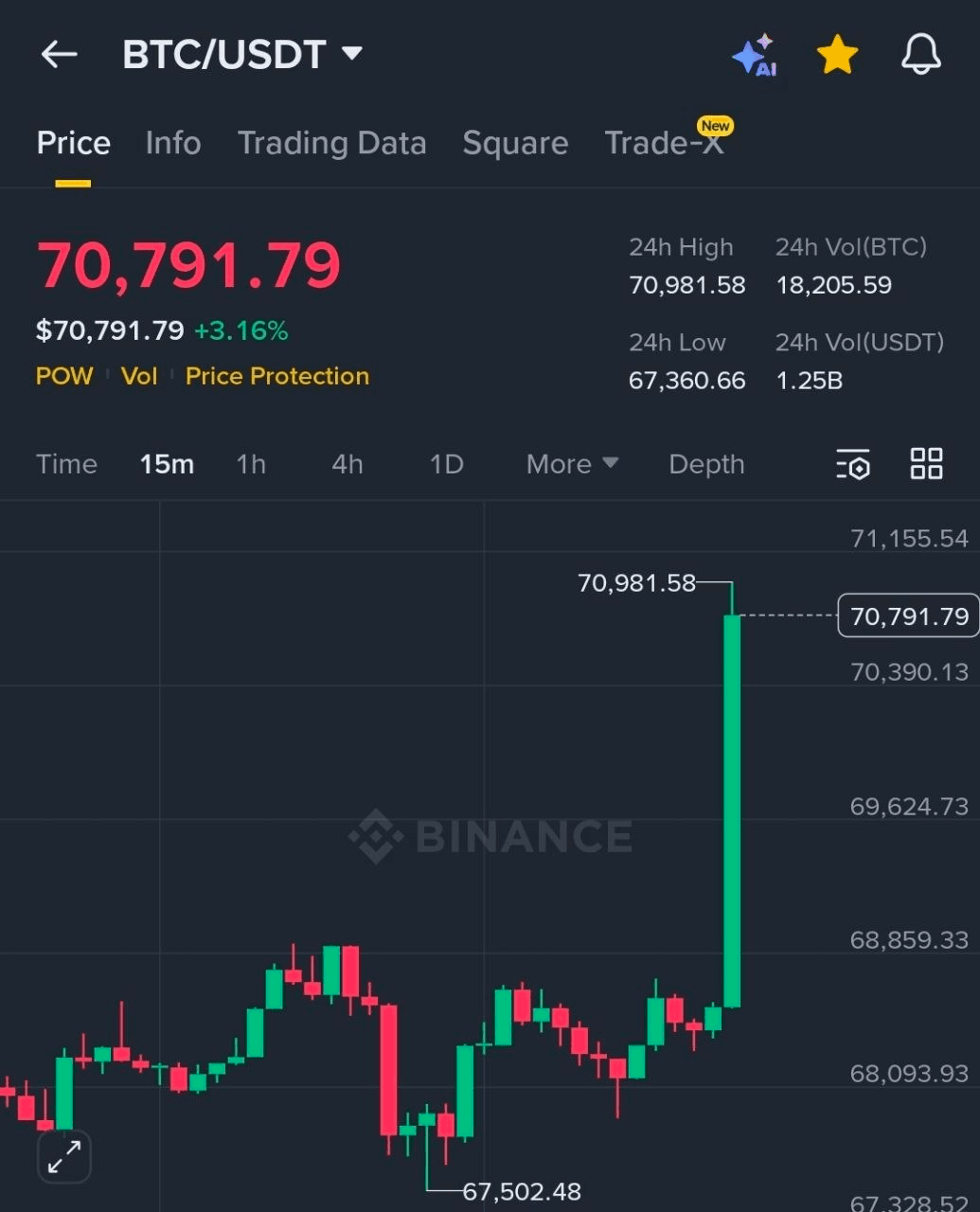
Task: Open the Trade-X tab
Action: 664,143
